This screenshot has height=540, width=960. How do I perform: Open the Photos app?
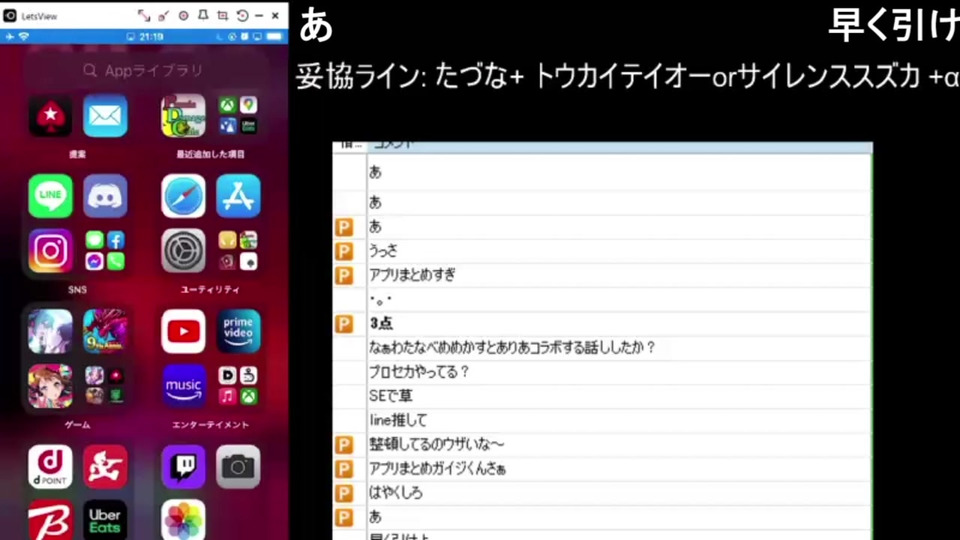[x=183, y=520]
